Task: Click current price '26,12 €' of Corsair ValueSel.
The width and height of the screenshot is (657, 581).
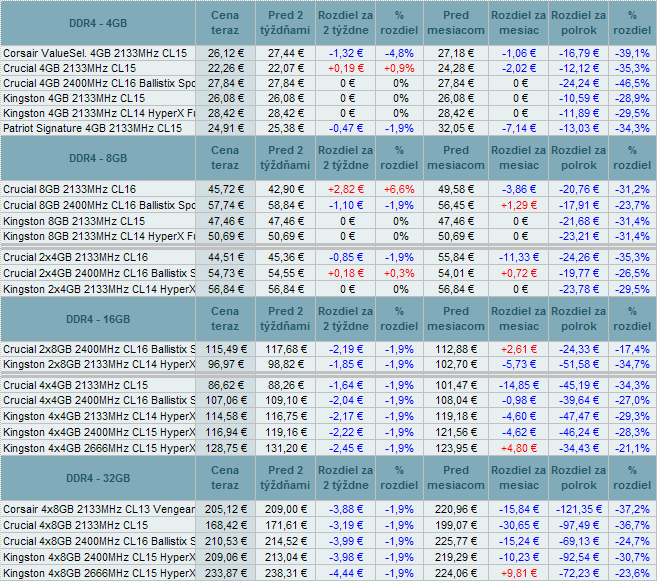Action: click(225, 53)
